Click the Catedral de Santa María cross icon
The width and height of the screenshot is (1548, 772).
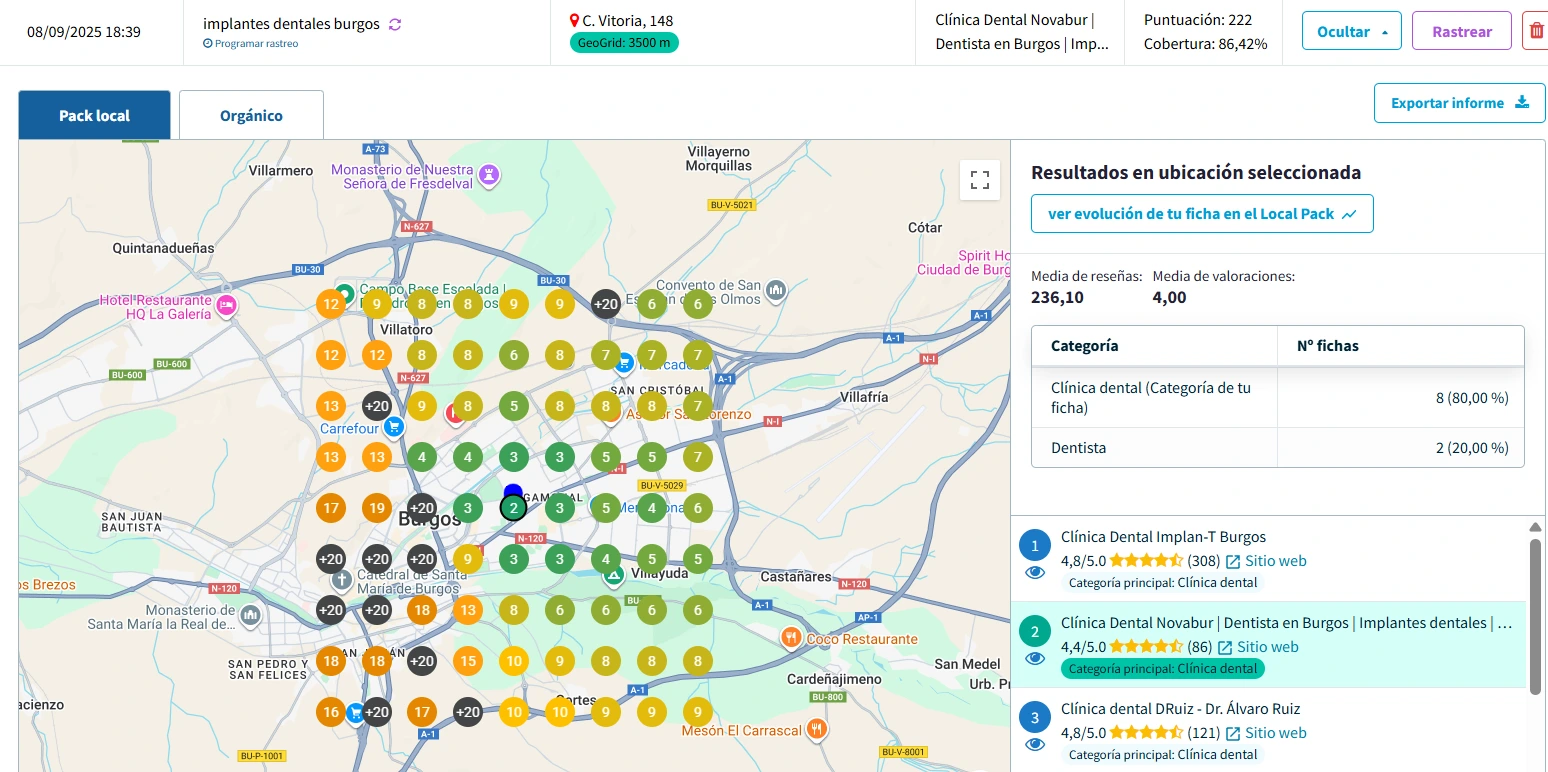pyautogui.click(x=340, y=579)
